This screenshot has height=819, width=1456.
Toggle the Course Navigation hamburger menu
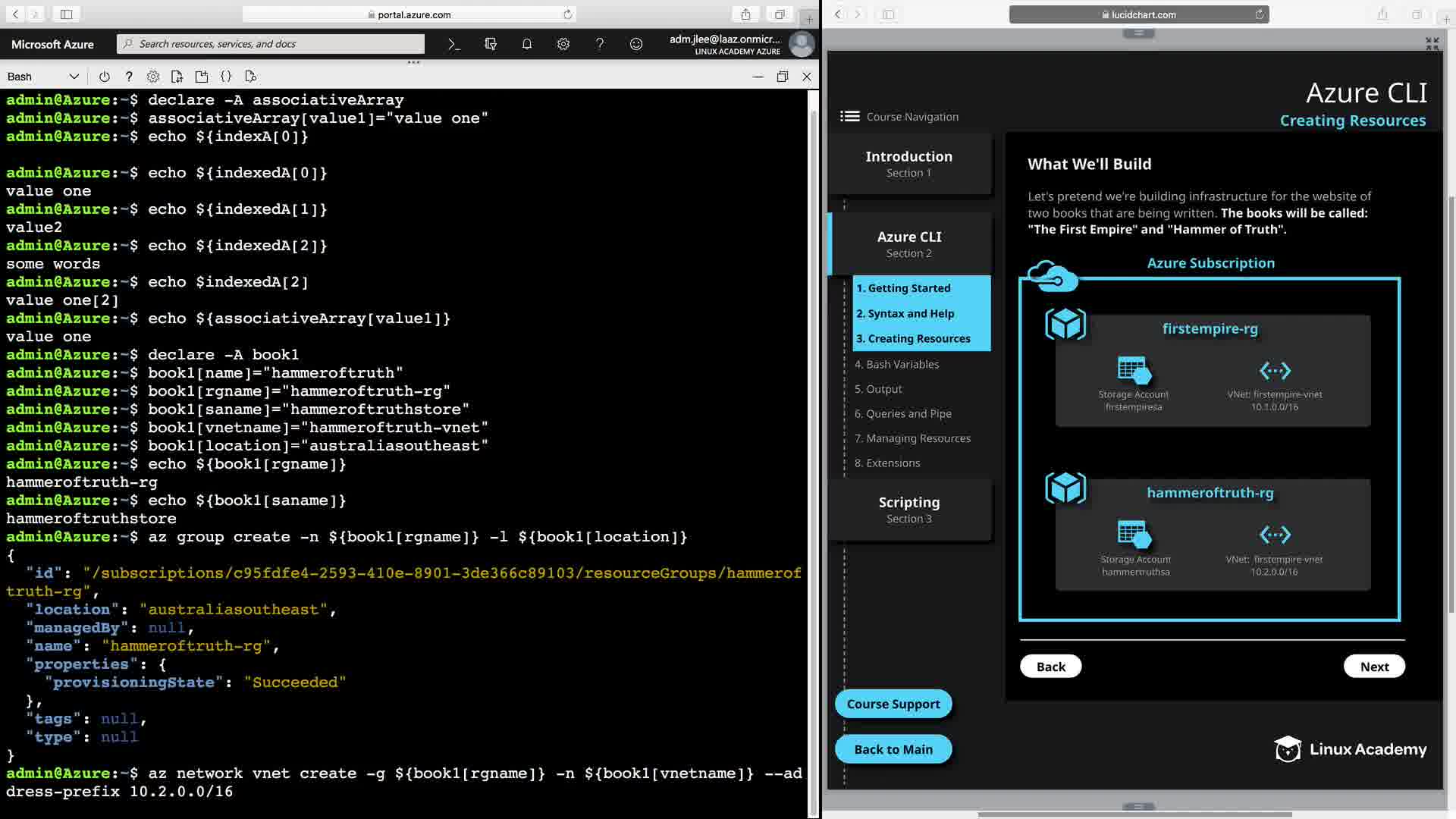click(849, 116)
